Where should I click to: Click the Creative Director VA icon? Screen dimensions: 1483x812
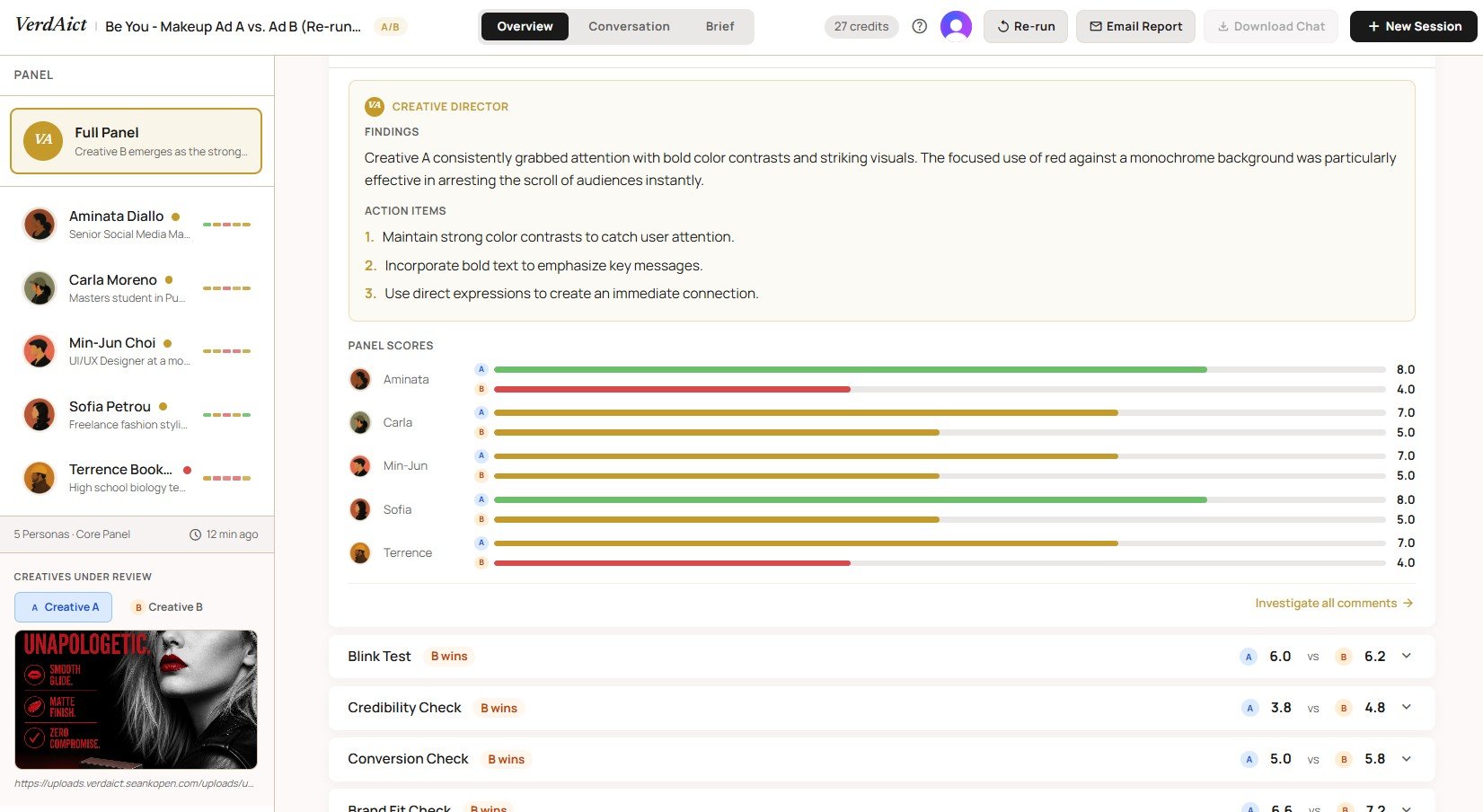click(x=375, y=106)
